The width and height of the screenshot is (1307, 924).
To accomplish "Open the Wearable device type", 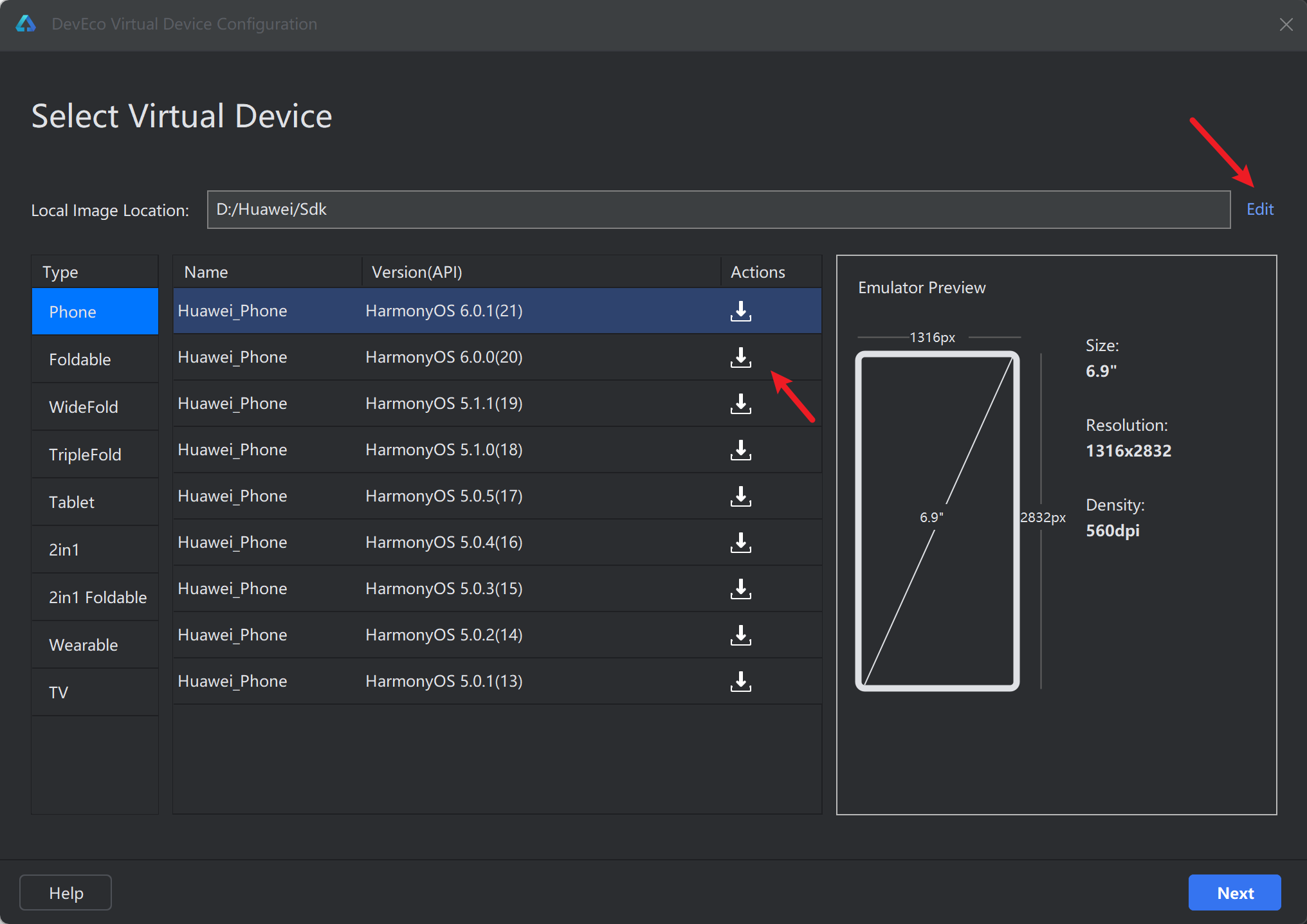I will tap(84, 645).
